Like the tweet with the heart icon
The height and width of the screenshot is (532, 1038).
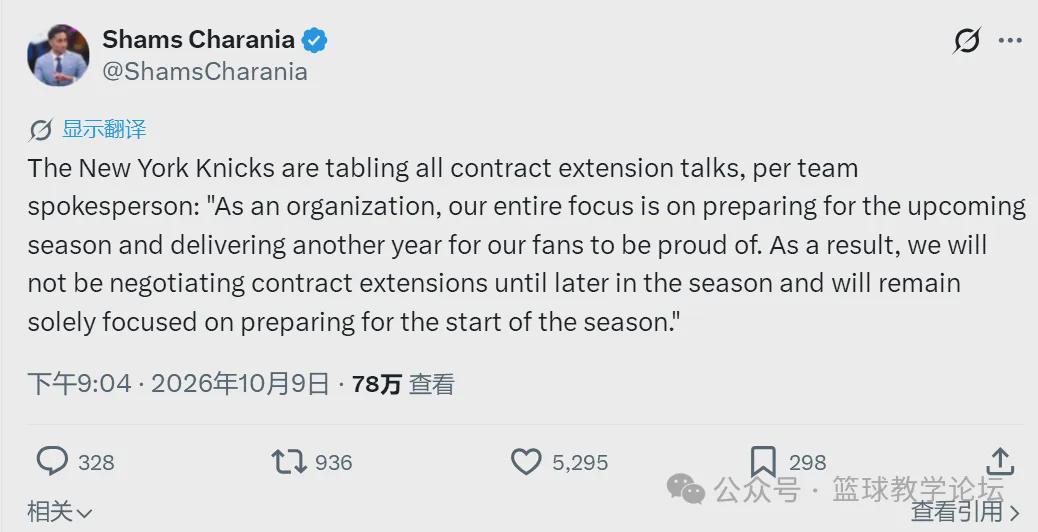click(526, 462)
